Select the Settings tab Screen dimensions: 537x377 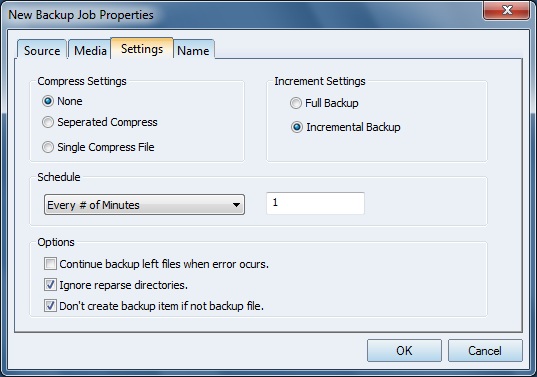[142, 49]
